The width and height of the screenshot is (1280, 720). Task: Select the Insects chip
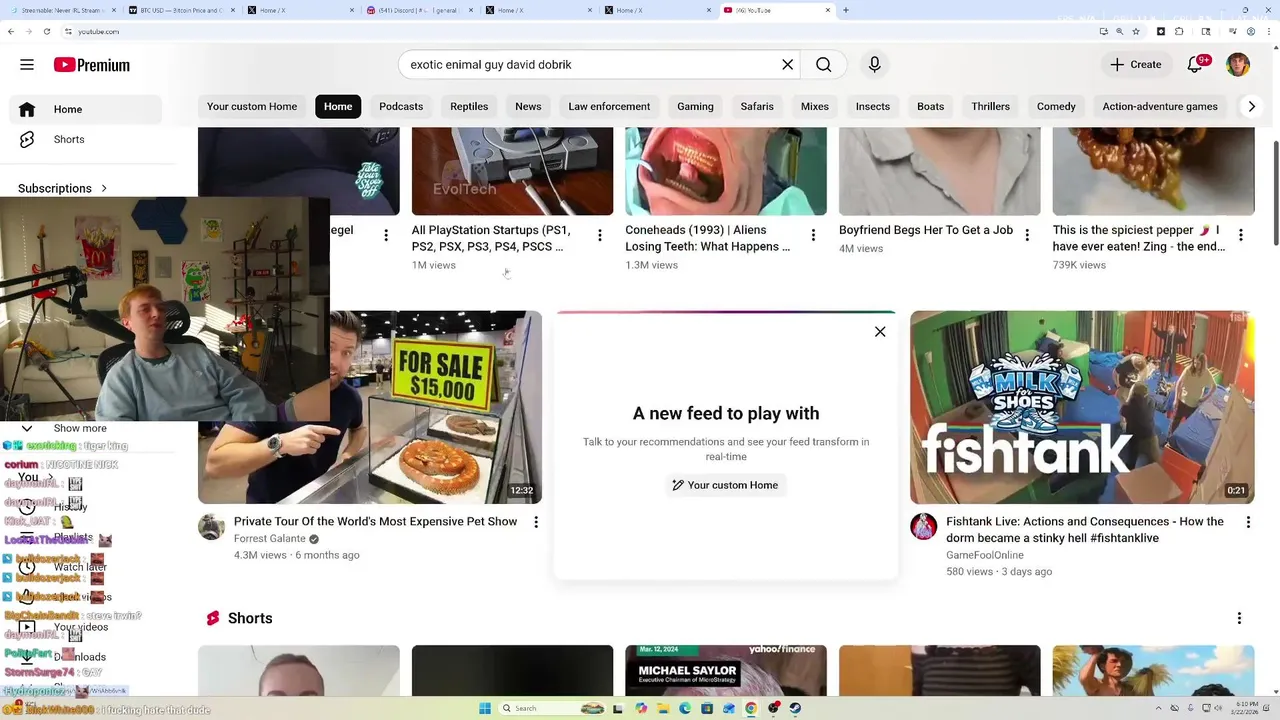click(x=873, y=106)
